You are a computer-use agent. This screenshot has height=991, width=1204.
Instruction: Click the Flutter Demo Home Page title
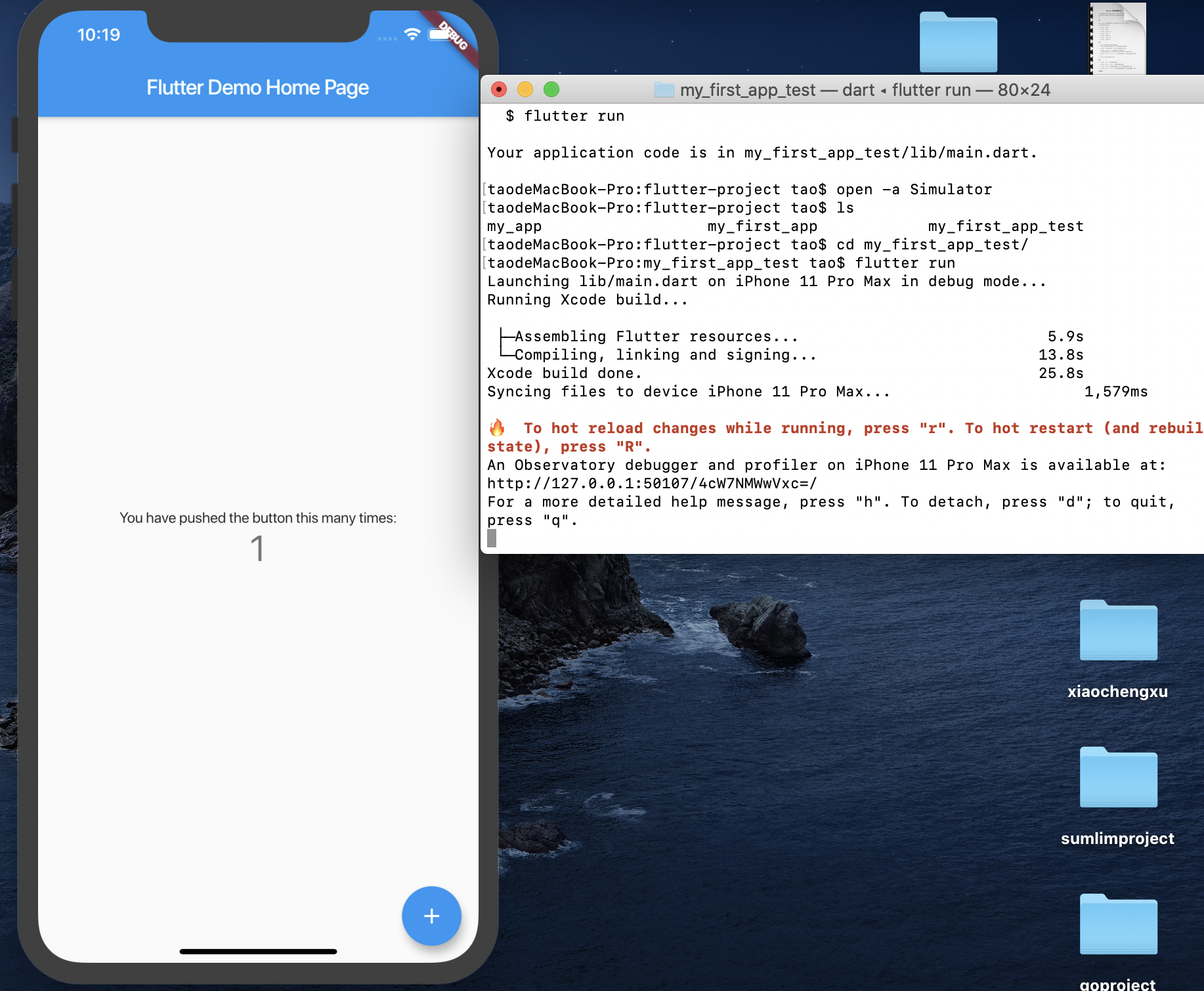[257, 87]
